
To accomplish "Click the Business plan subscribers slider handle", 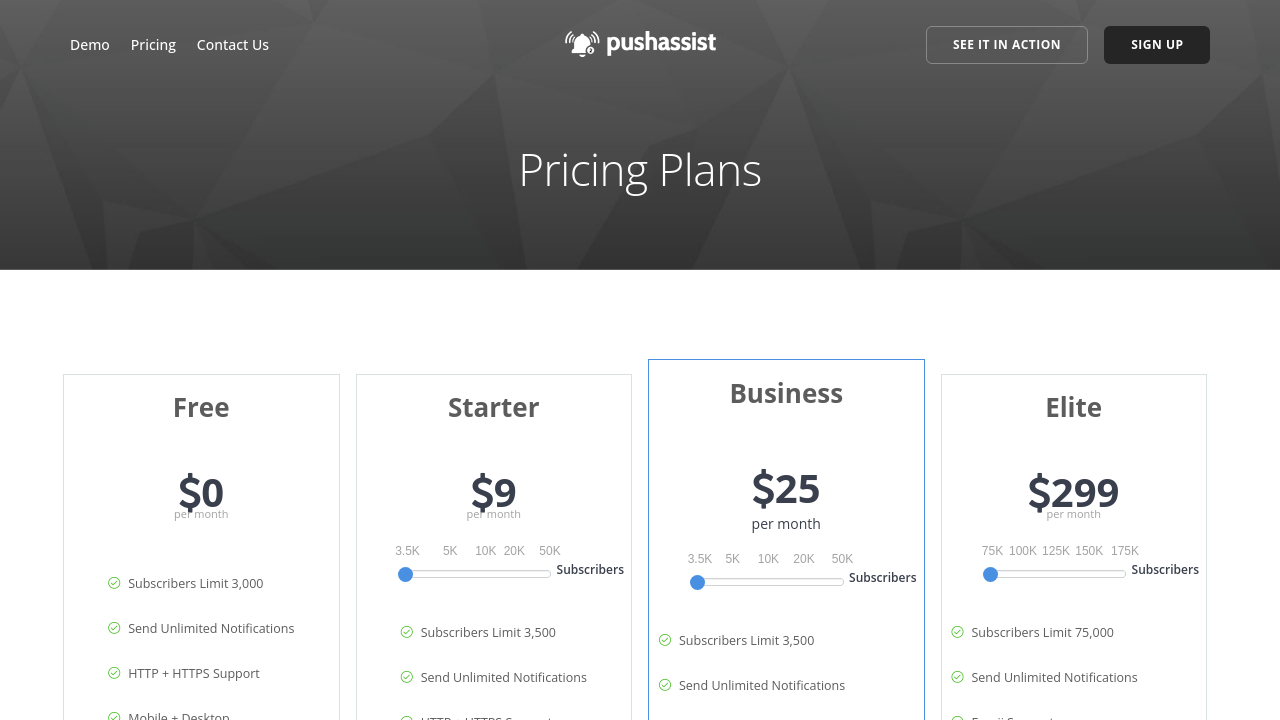I will (x=698, y=582).
